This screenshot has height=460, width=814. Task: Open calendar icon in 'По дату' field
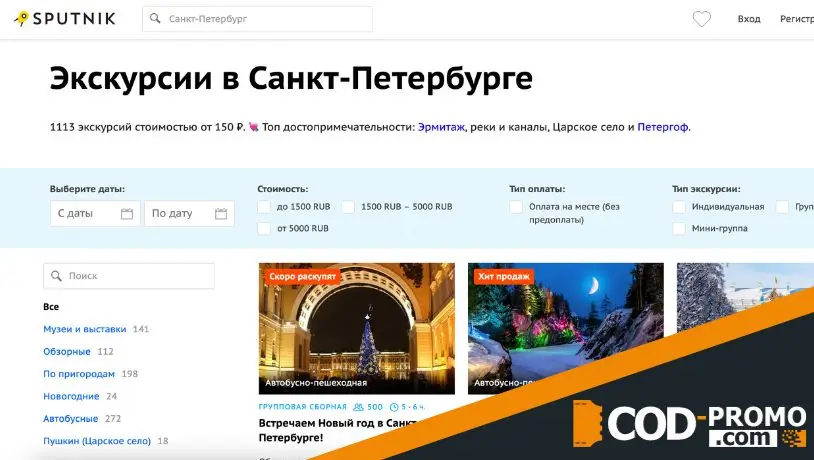click(x=221, y=213)
